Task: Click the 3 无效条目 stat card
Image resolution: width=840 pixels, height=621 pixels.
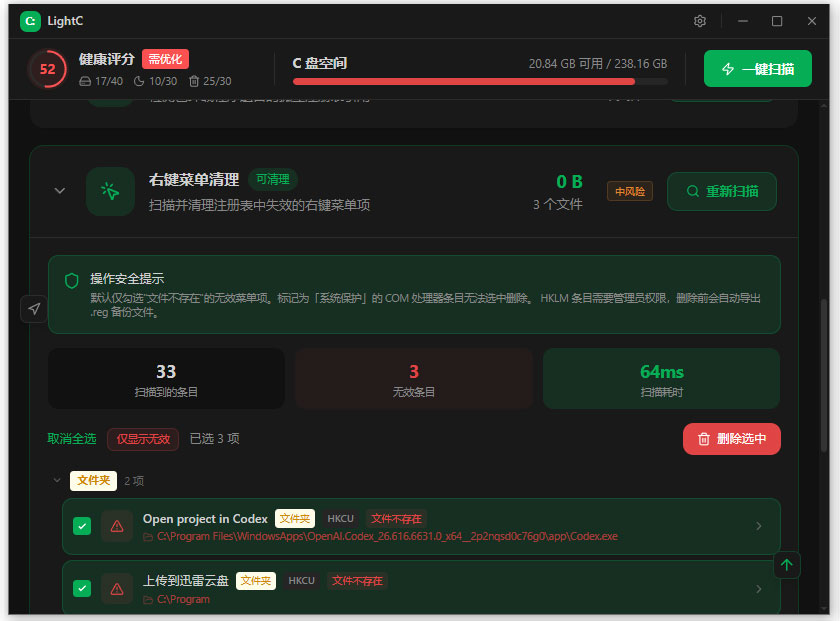Action: (x=414, y=379)
